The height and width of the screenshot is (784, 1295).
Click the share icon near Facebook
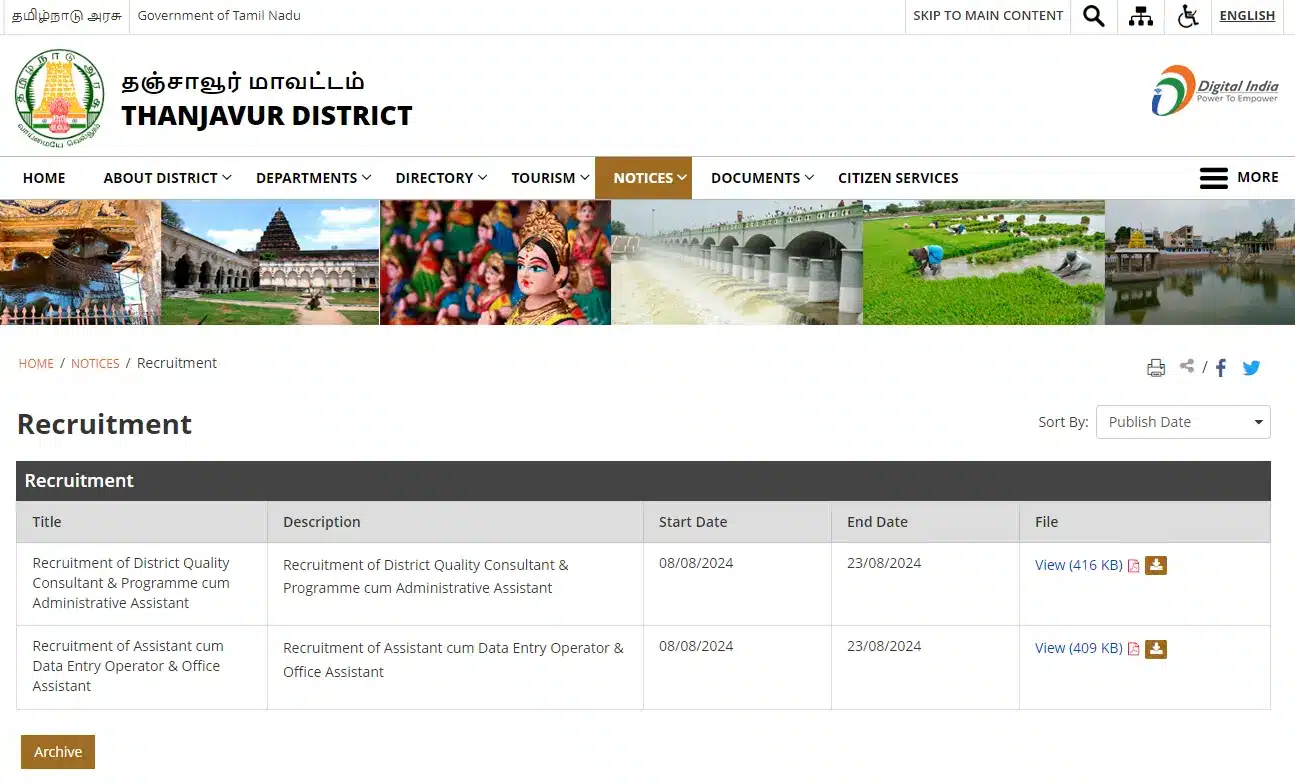pos(1187,366)
